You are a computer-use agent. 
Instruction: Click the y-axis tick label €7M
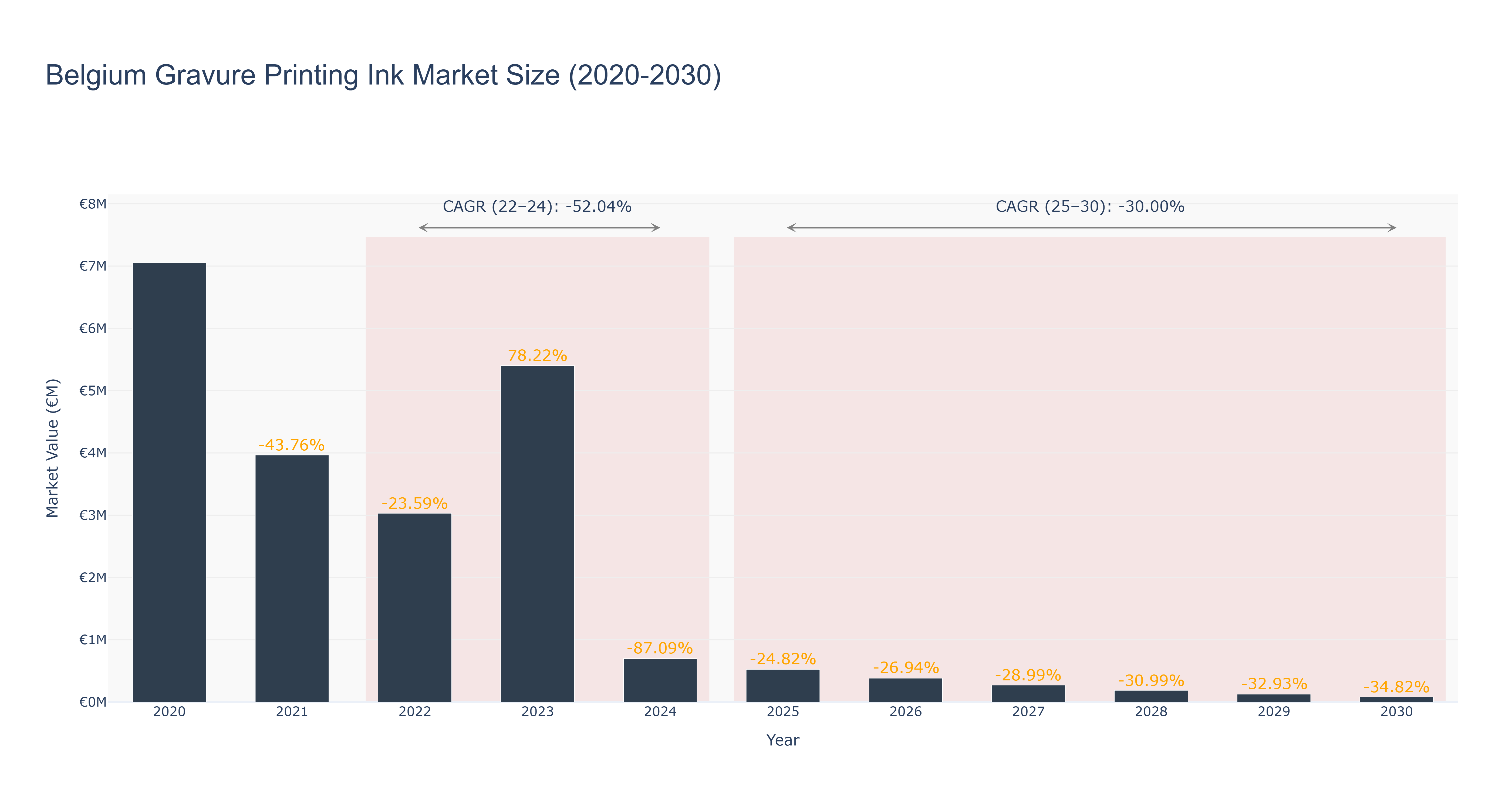point(93,266)
